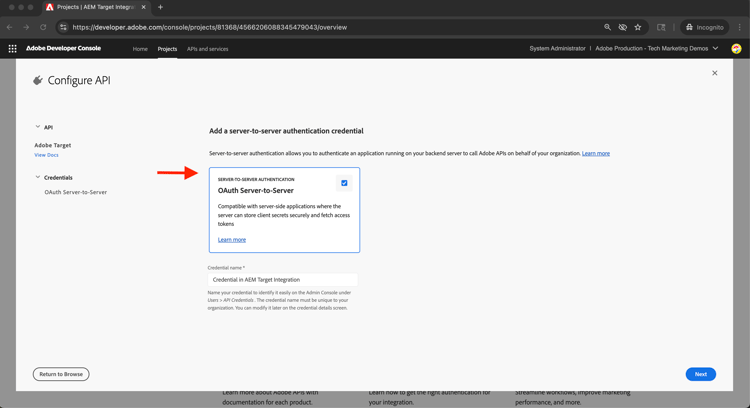Click the browser address bar URL

(x=210, y=27)
